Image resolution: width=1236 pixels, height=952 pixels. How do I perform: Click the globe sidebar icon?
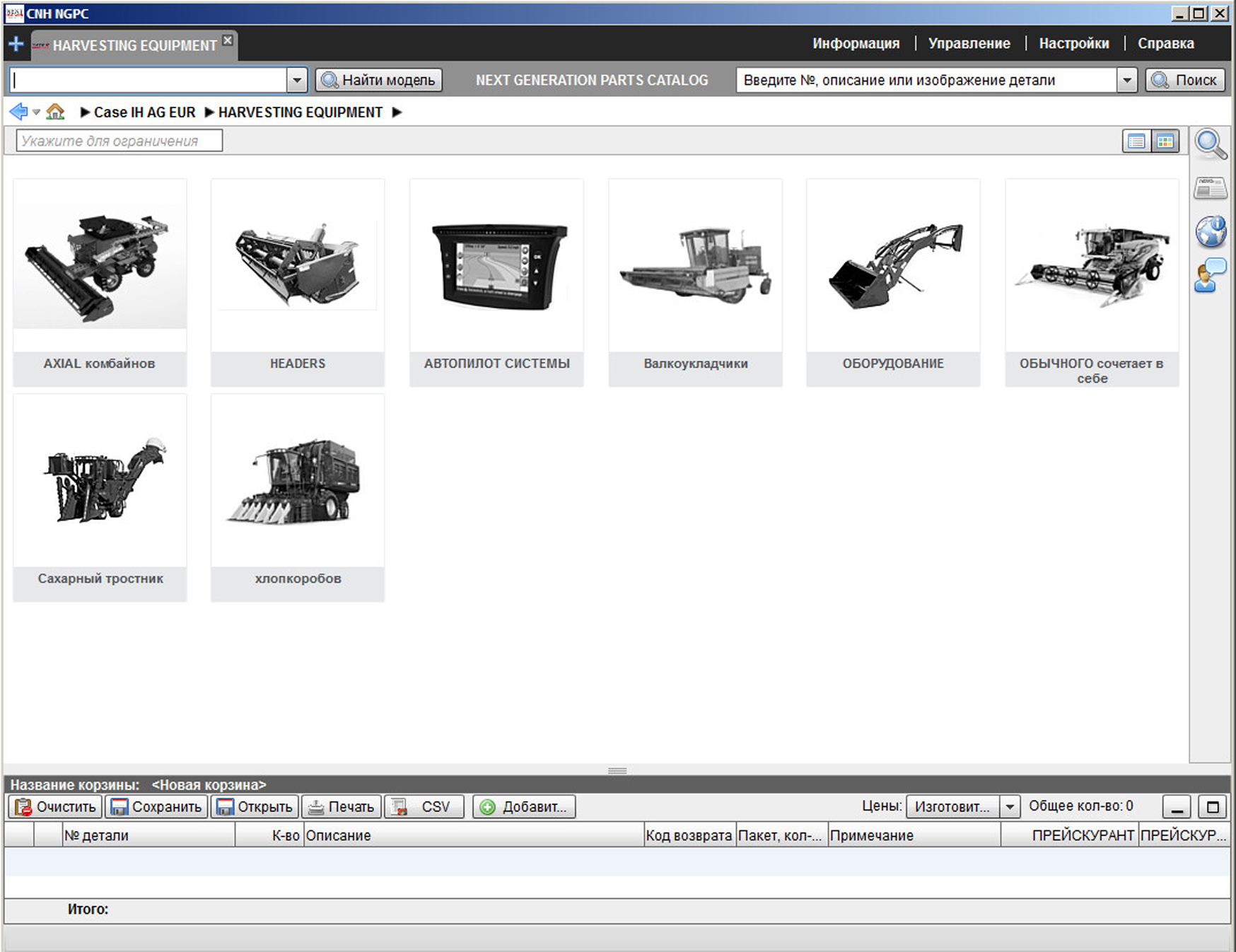coord(1211,231)
